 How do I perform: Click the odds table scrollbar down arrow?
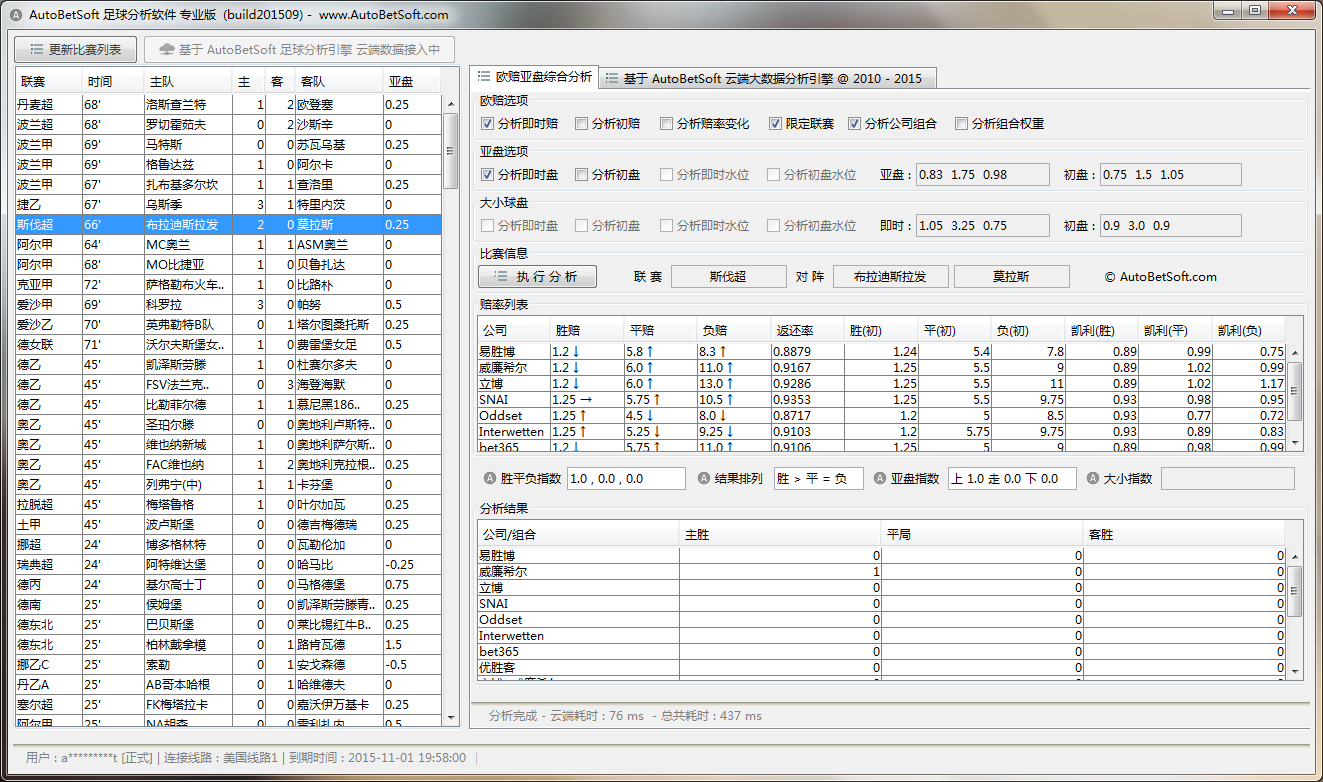1295,442
